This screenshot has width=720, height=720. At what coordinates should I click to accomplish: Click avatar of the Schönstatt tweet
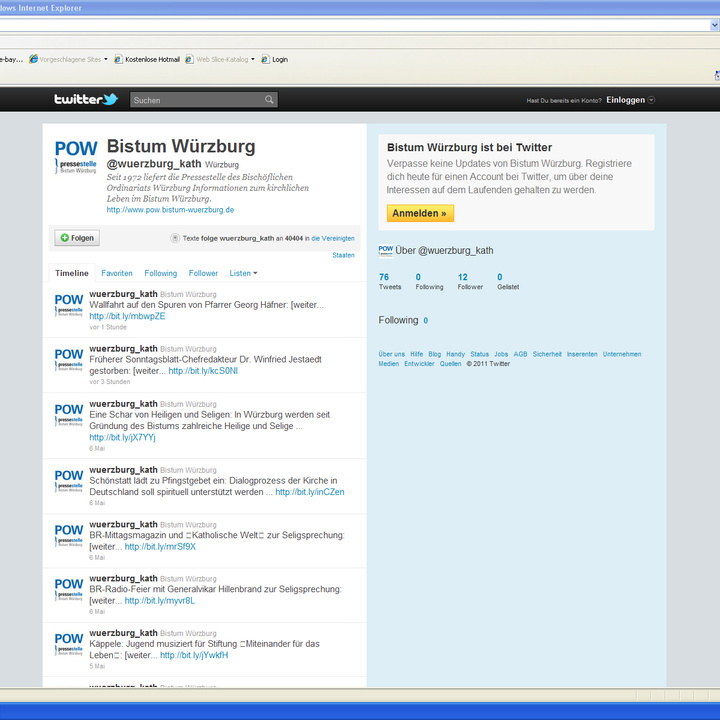(x=69, y=481)
